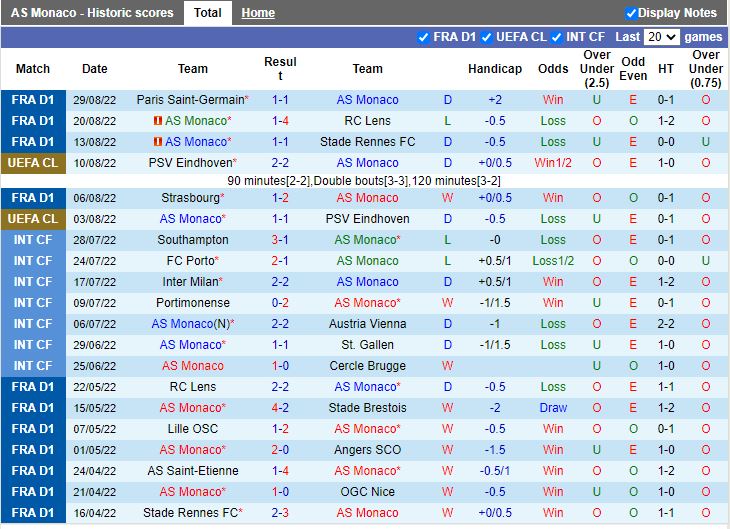
Task: Click the HT score 2-2 in Austria Vienna row
Action: click(666, 323)
